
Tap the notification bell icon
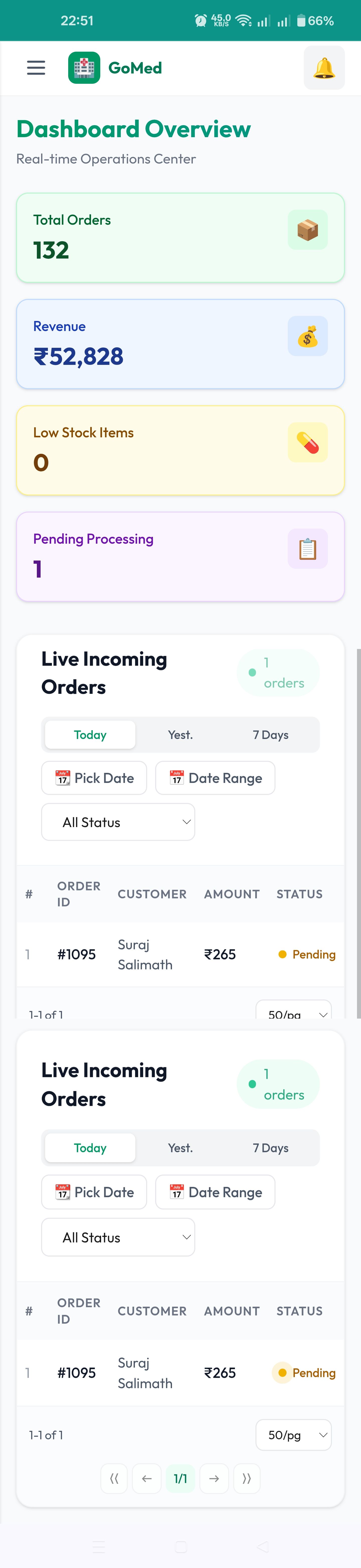(x=324, y=67)
